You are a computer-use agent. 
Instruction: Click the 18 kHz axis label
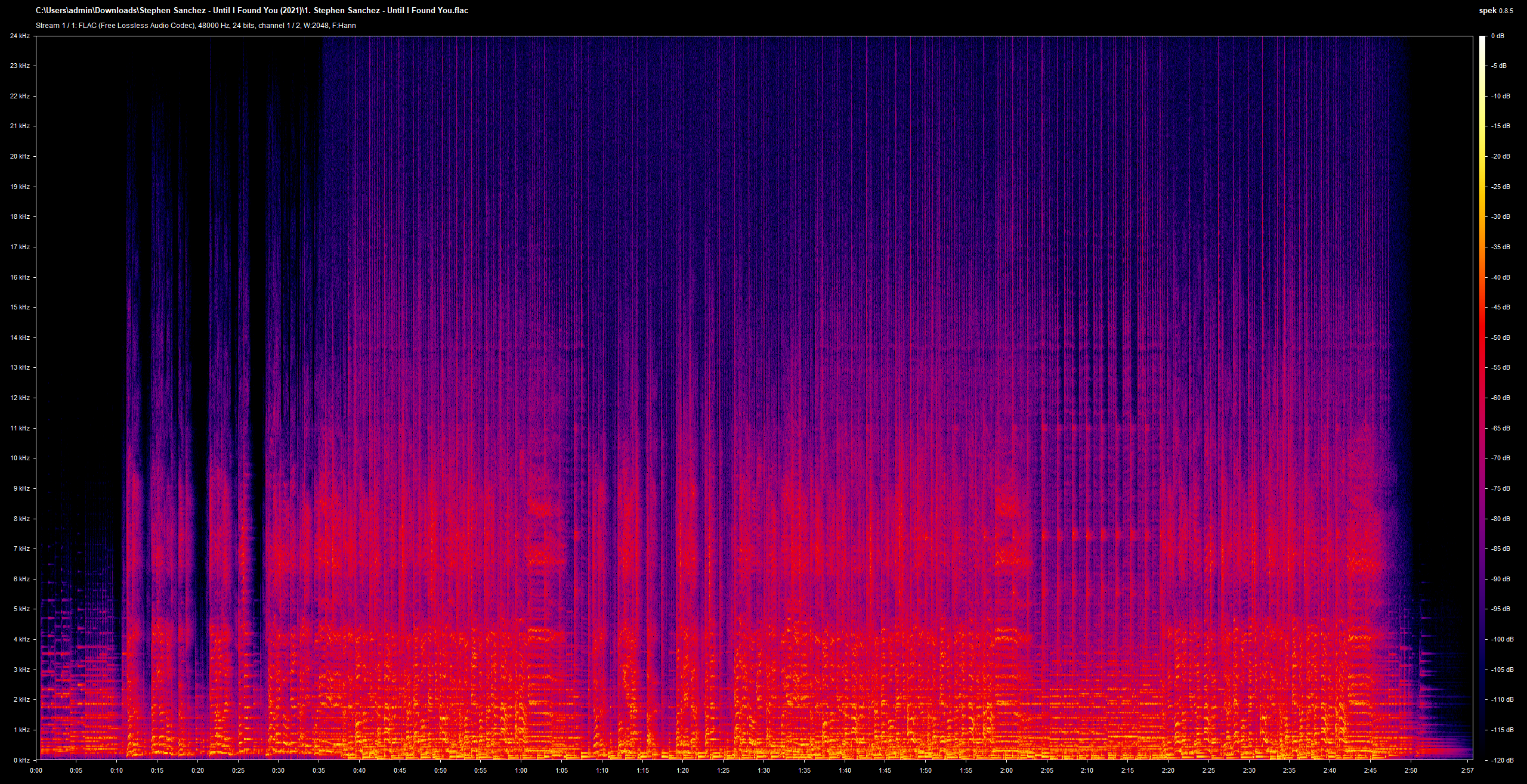(20, 217)
